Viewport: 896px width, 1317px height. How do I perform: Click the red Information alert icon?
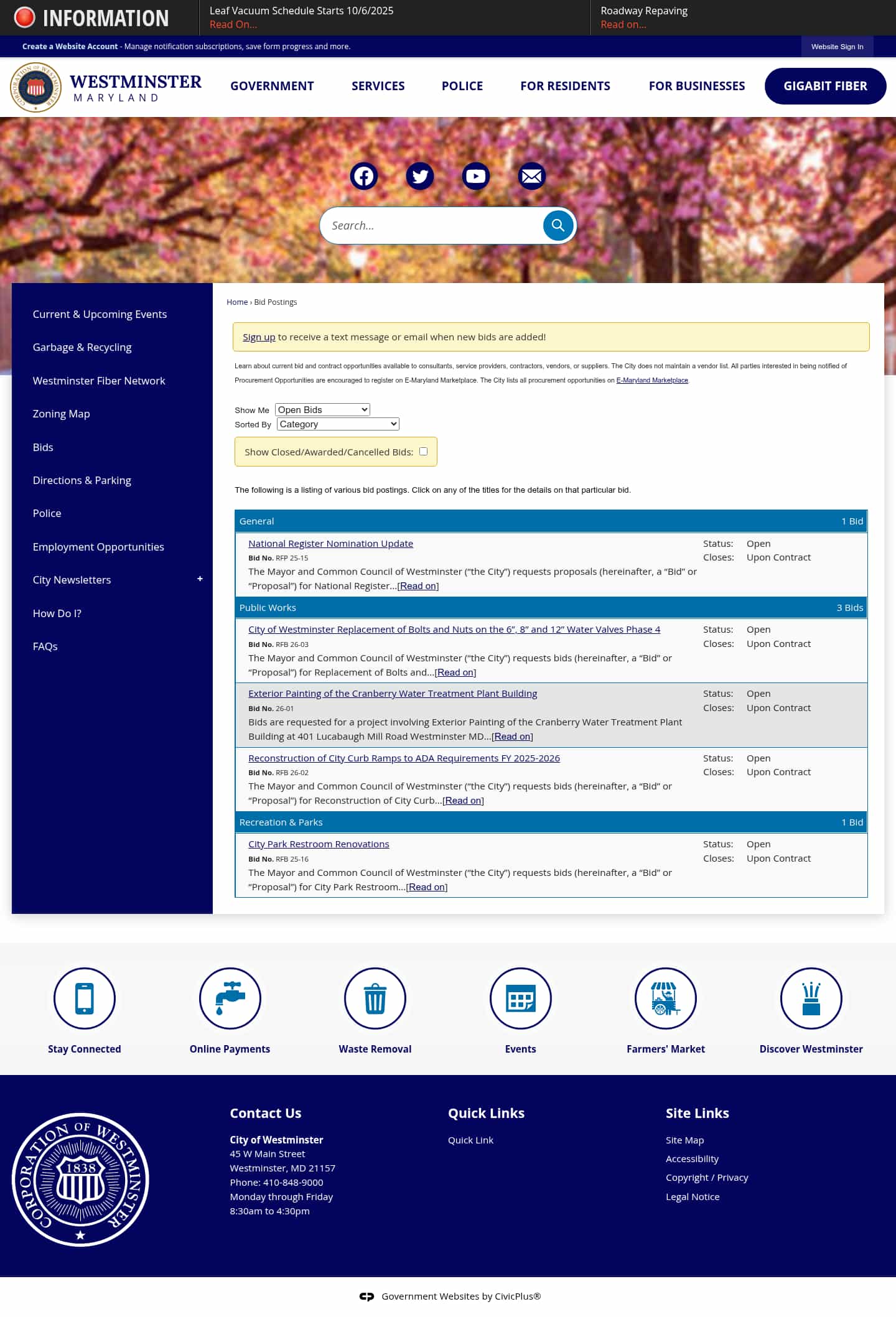25,17
